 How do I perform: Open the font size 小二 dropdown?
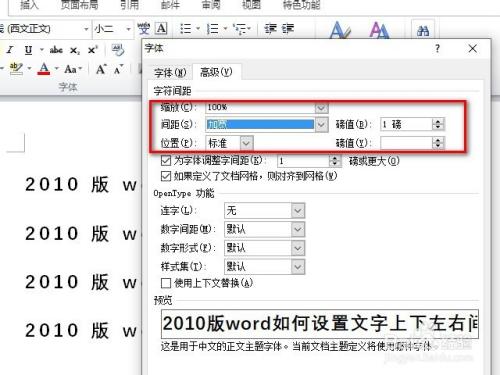pyautogui.click(x=128, y=29)
